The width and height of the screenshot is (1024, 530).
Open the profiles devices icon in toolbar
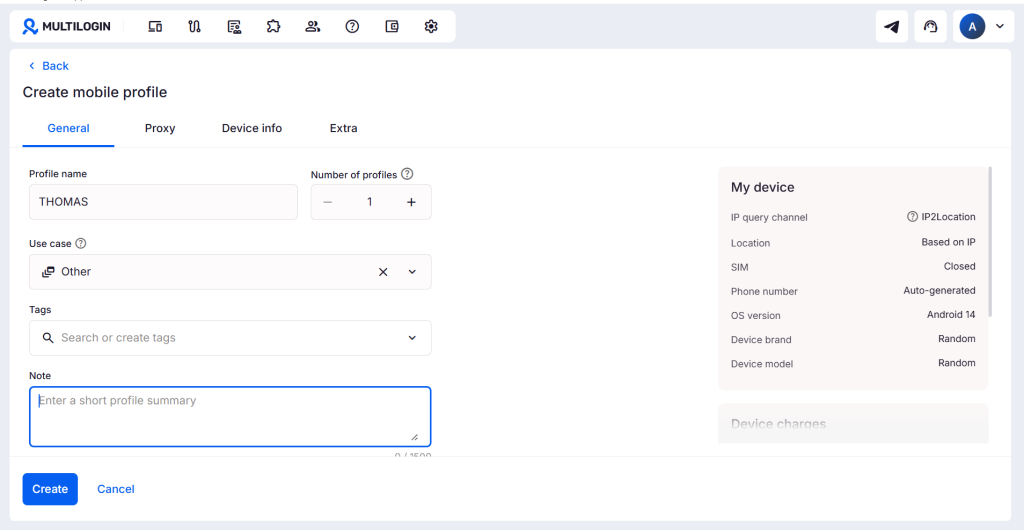[x=155, y=26]
